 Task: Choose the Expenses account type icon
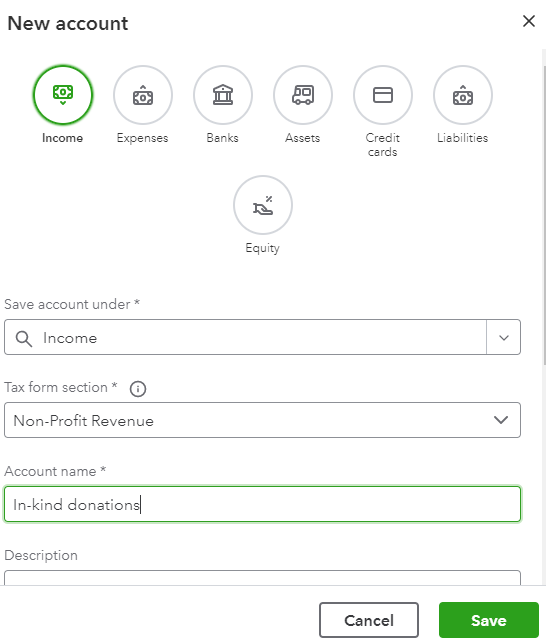(143, 95)
